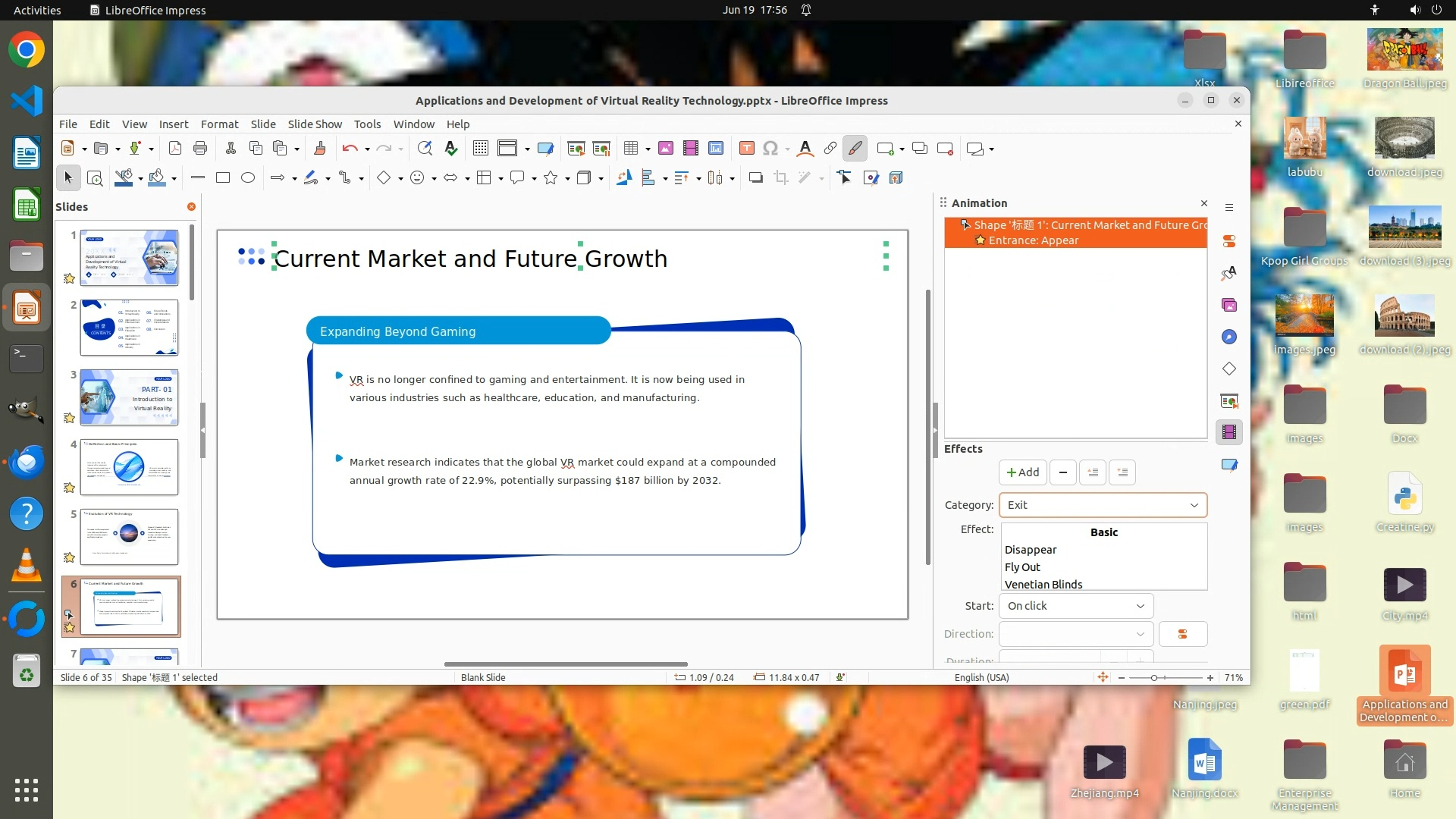Click the Export as PDF icon
Screen dimensions: 1456x819
(x=175, y=149)
